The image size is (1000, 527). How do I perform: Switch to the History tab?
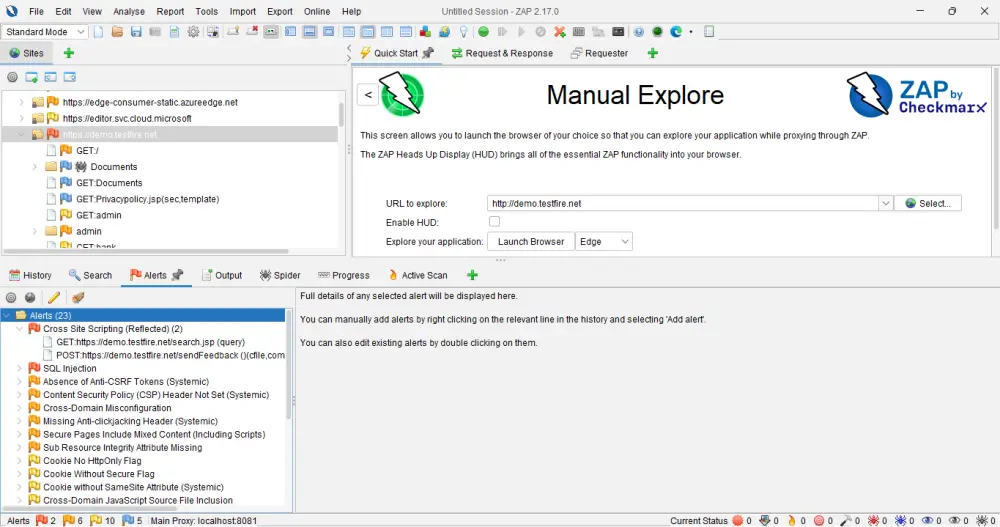click(x=30, y=275)
